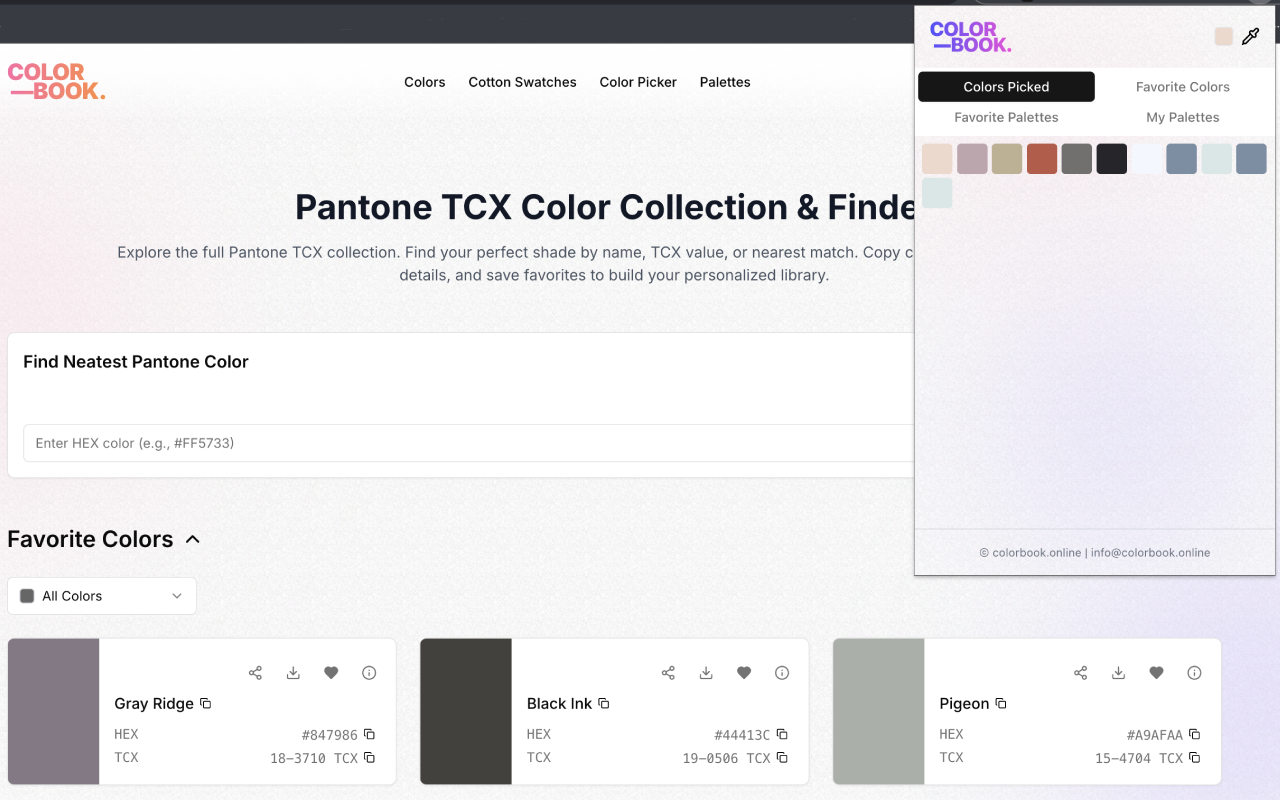The width and height of the screenshot is (1280, 800).
Task: Share the Pigeon color
Action: [1081, 673]
